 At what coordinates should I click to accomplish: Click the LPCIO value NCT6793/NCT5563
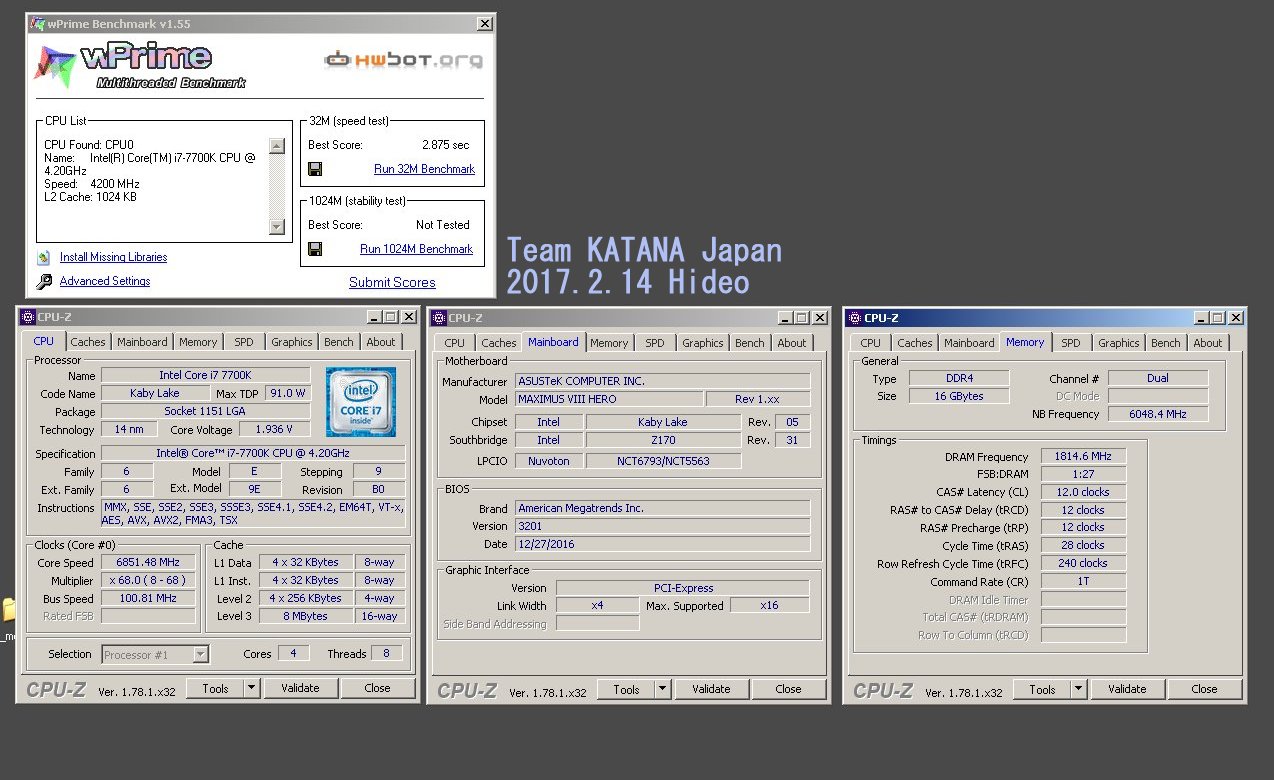tap(663, 461)
